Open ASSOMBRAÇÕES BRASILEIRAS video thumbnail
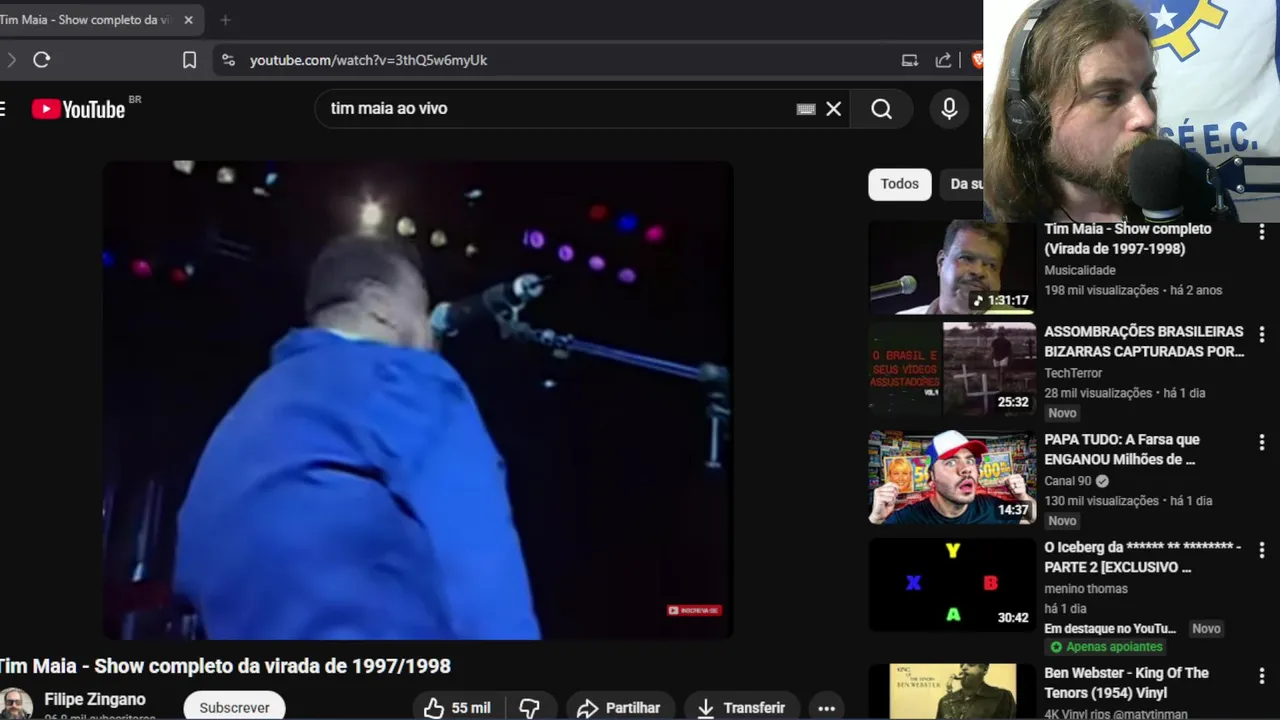1280x720 pixels. pyautogui.click(x=952, y=369)
